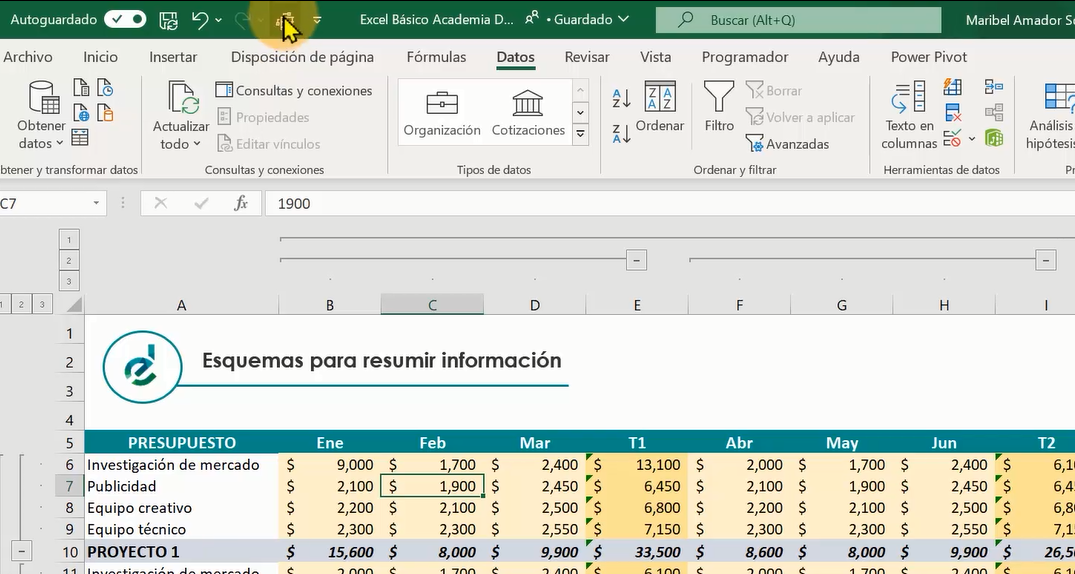The image size is (1075, 574).
Task: Open the Guardado status dropdown
Action: [x=592, y=20]
